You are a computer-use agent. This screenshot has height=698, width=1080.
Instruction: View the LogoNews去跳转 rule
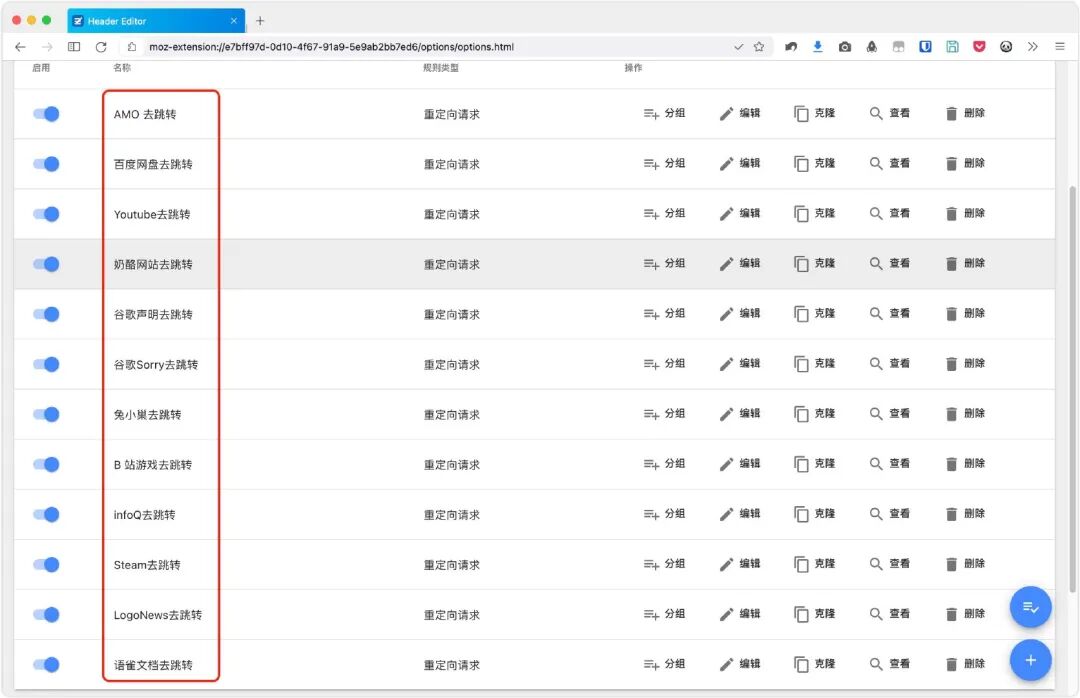point(890,614)
